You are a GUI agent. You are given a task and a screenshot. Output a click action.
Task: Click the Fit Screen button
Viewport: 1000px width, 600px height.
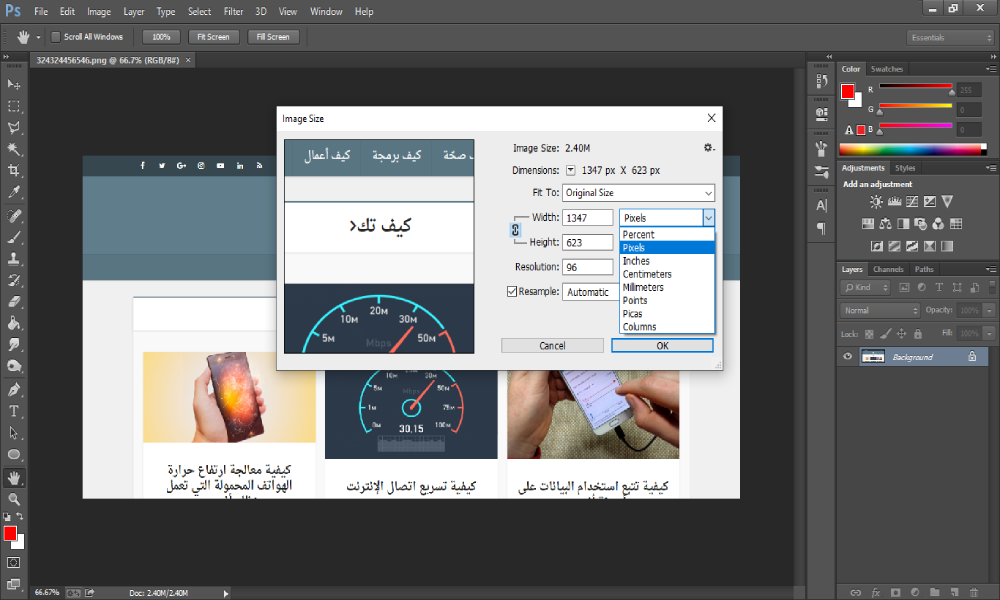point(213,37)
